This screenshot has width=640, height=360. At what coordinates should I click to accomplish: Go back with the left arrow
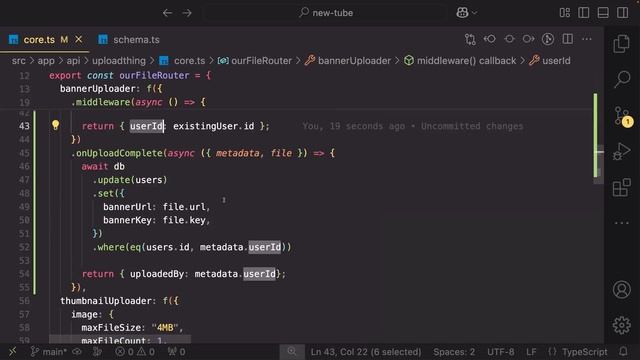pyautogui.click(x=167, y=13)
